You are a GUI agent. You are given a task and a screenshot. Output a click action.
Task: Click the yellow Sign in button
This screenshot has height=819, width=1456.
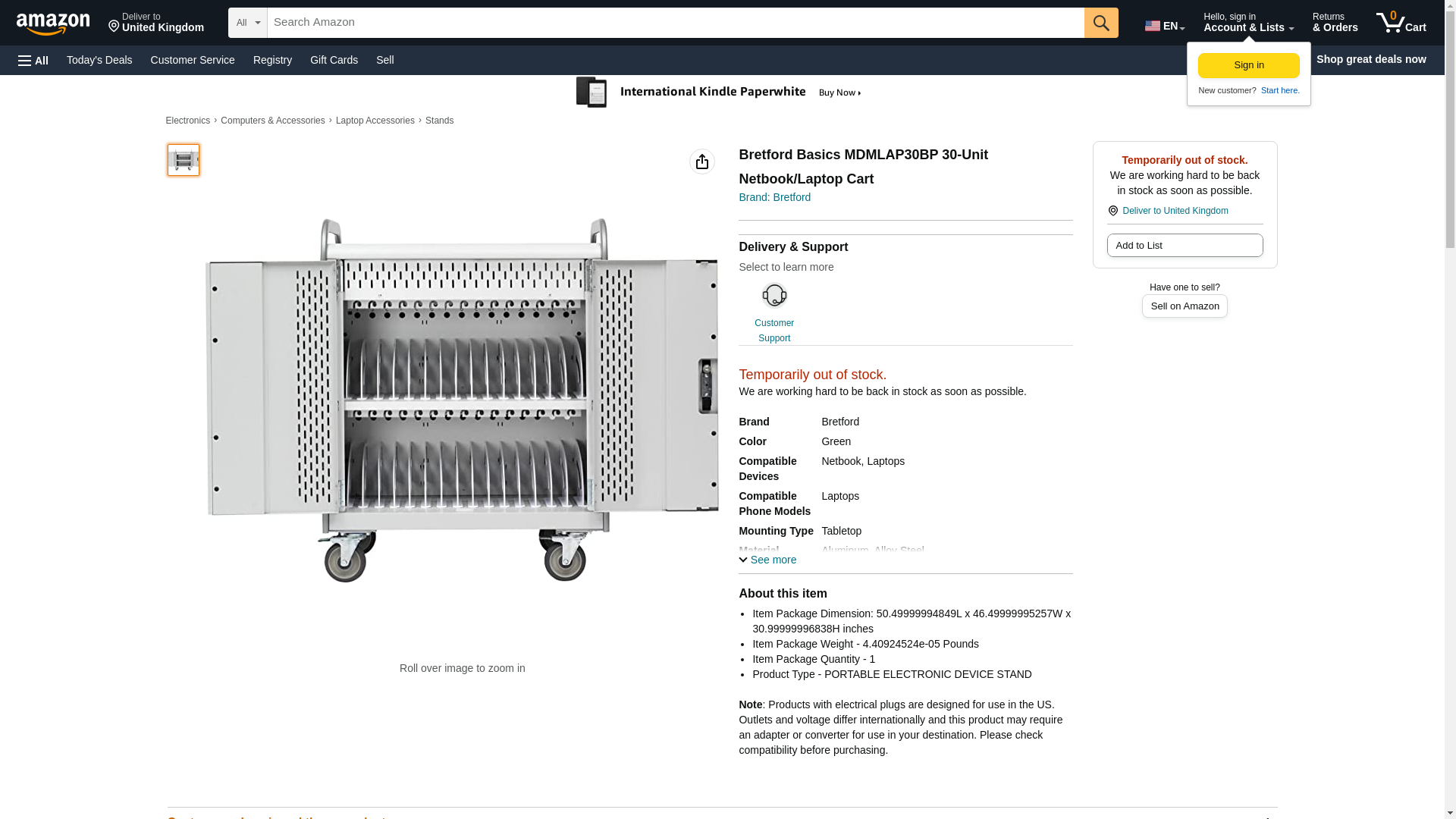[x=1248, y=65]
